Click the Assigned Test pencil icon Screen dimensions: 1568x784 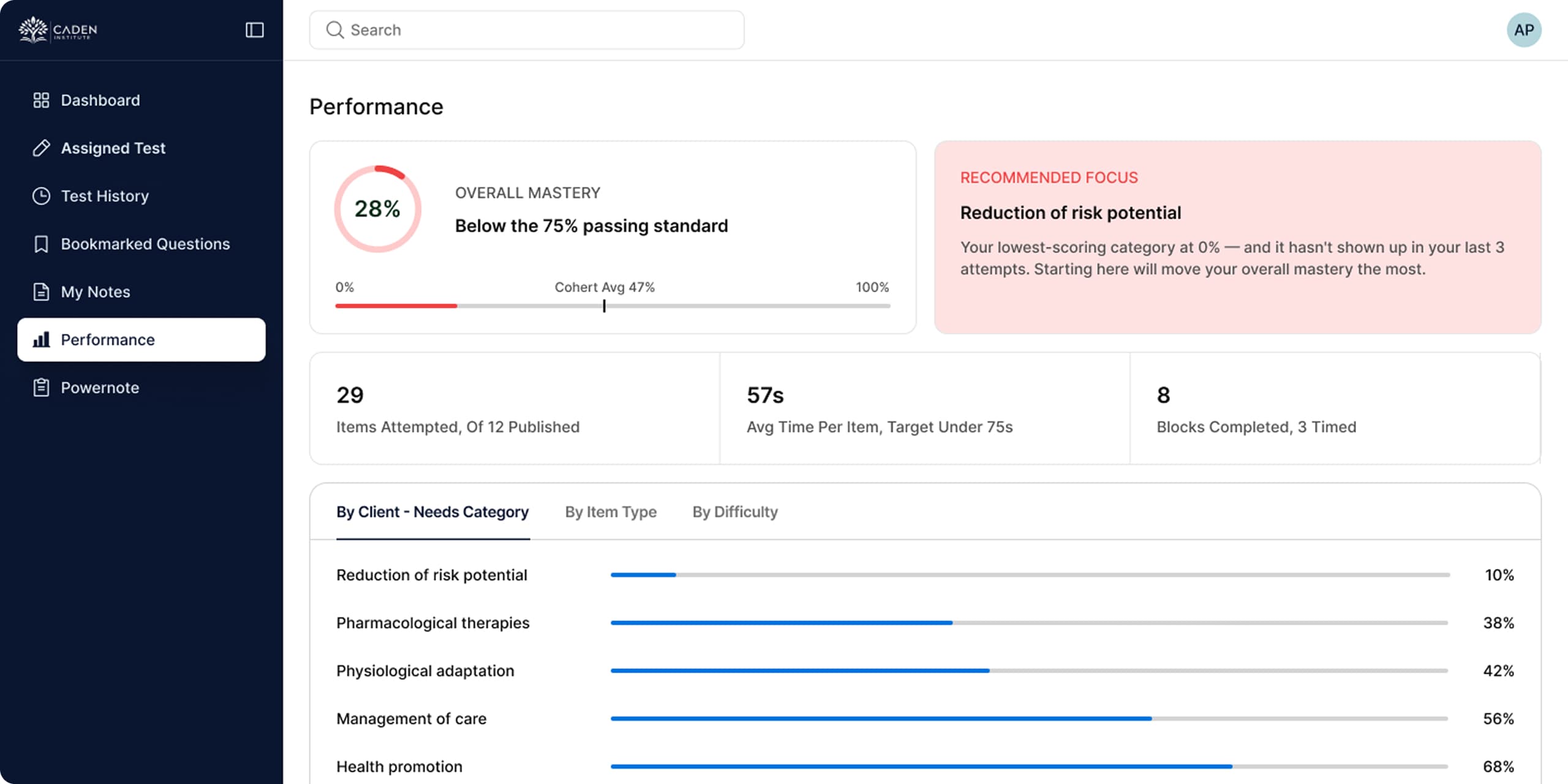41,148
